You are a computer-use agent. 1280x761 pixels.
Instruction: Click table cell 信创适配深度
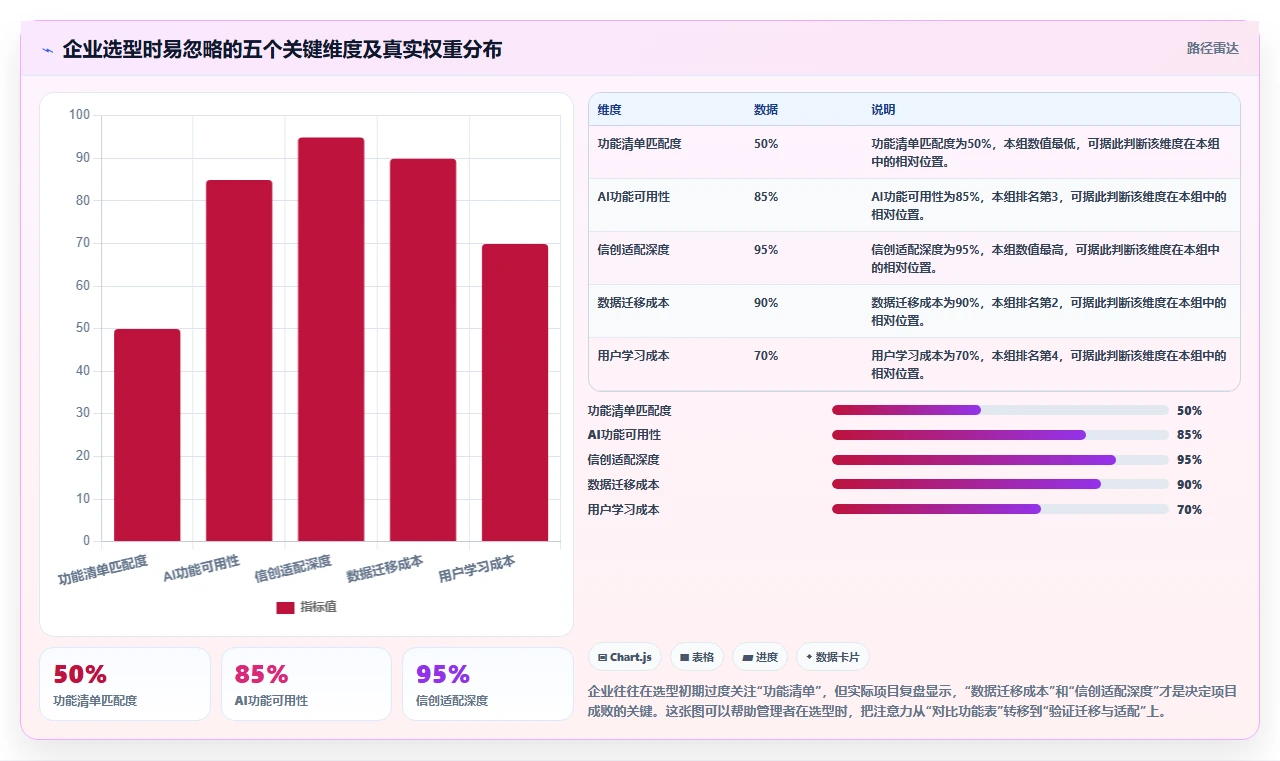coord(633,250)
